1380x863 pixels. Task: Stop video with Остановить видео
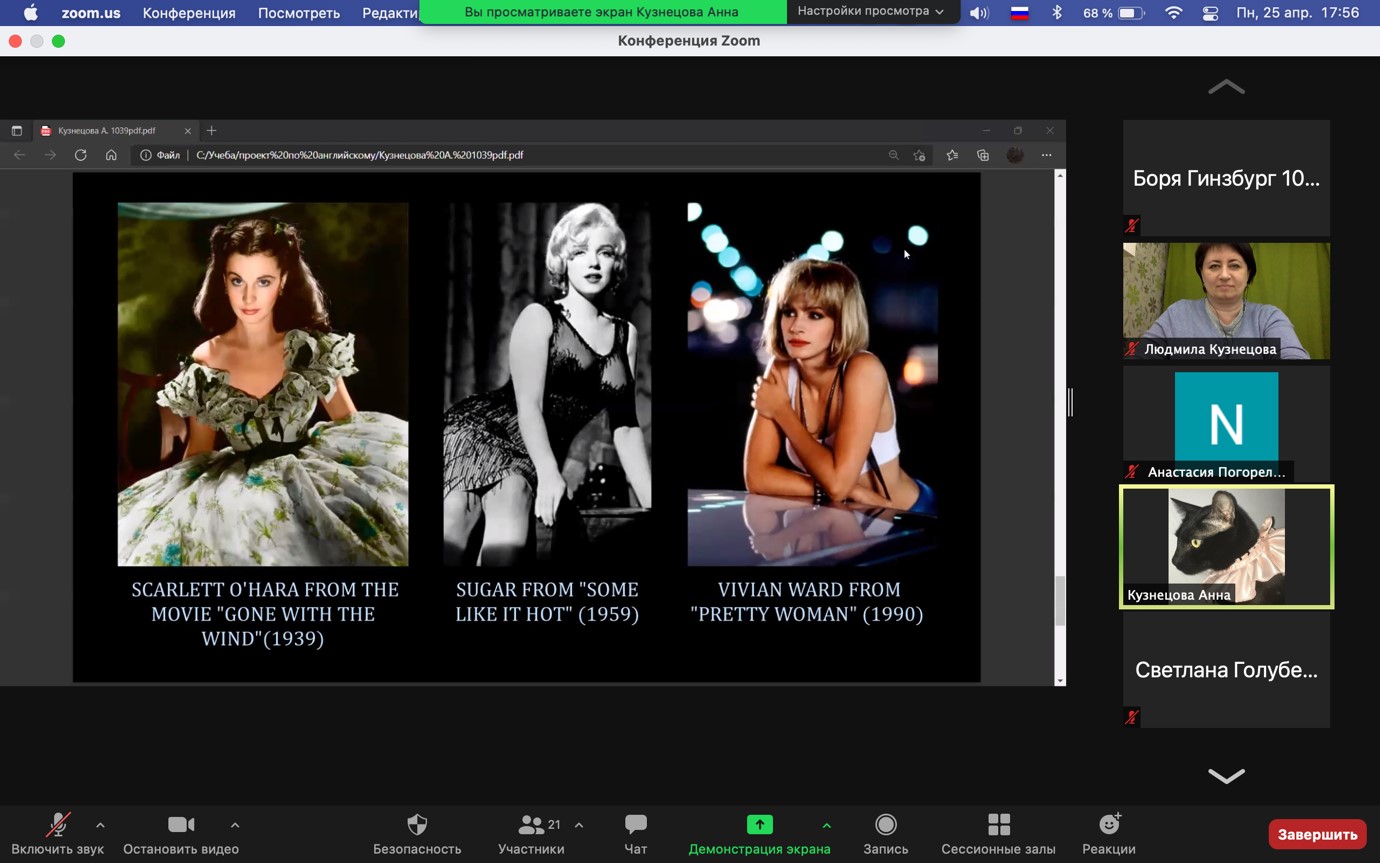pyautogui.click(x=181, y=834)
